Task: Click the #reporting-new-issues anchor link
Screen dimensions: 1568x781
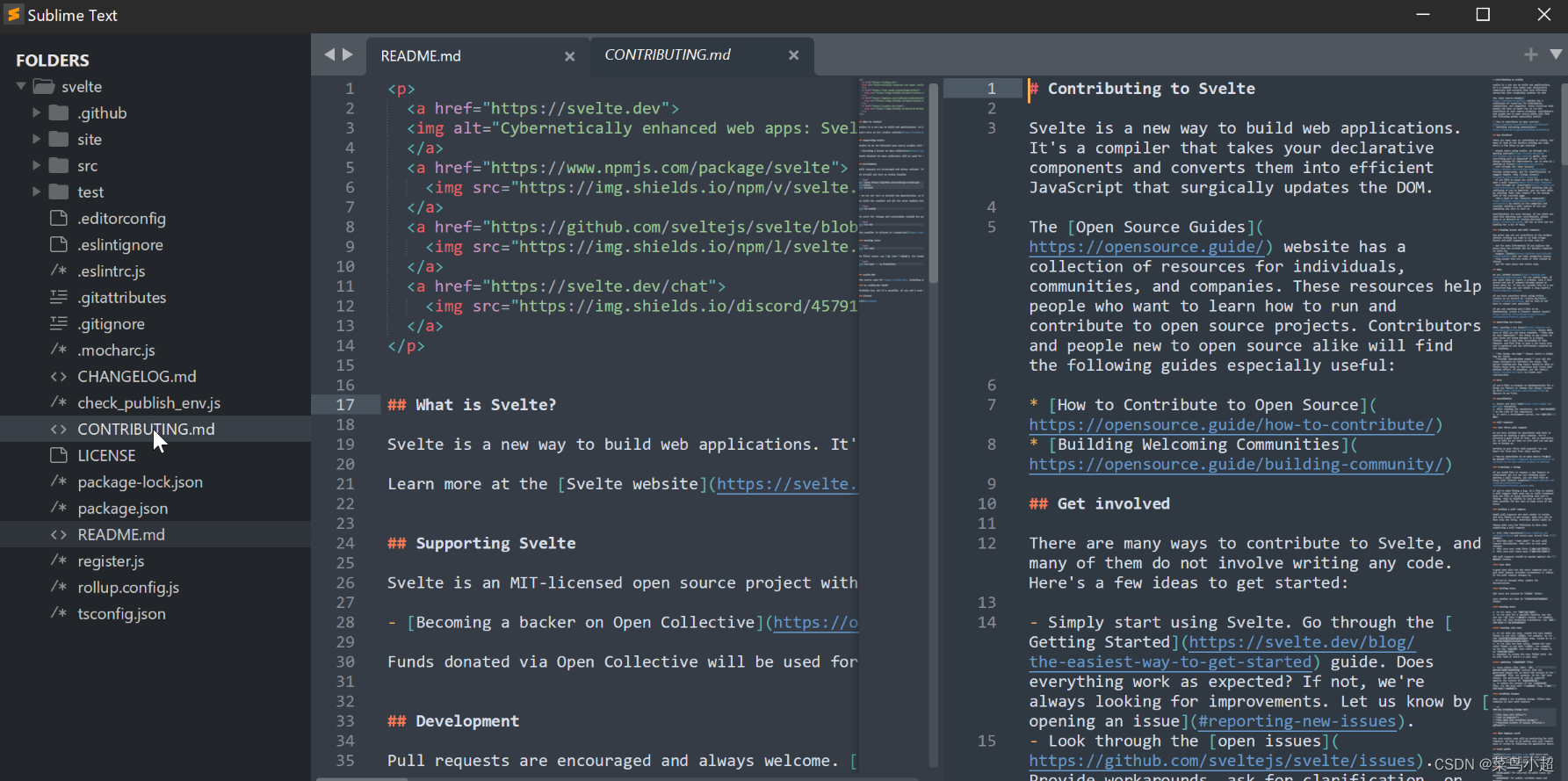Action: point(1297,721)
